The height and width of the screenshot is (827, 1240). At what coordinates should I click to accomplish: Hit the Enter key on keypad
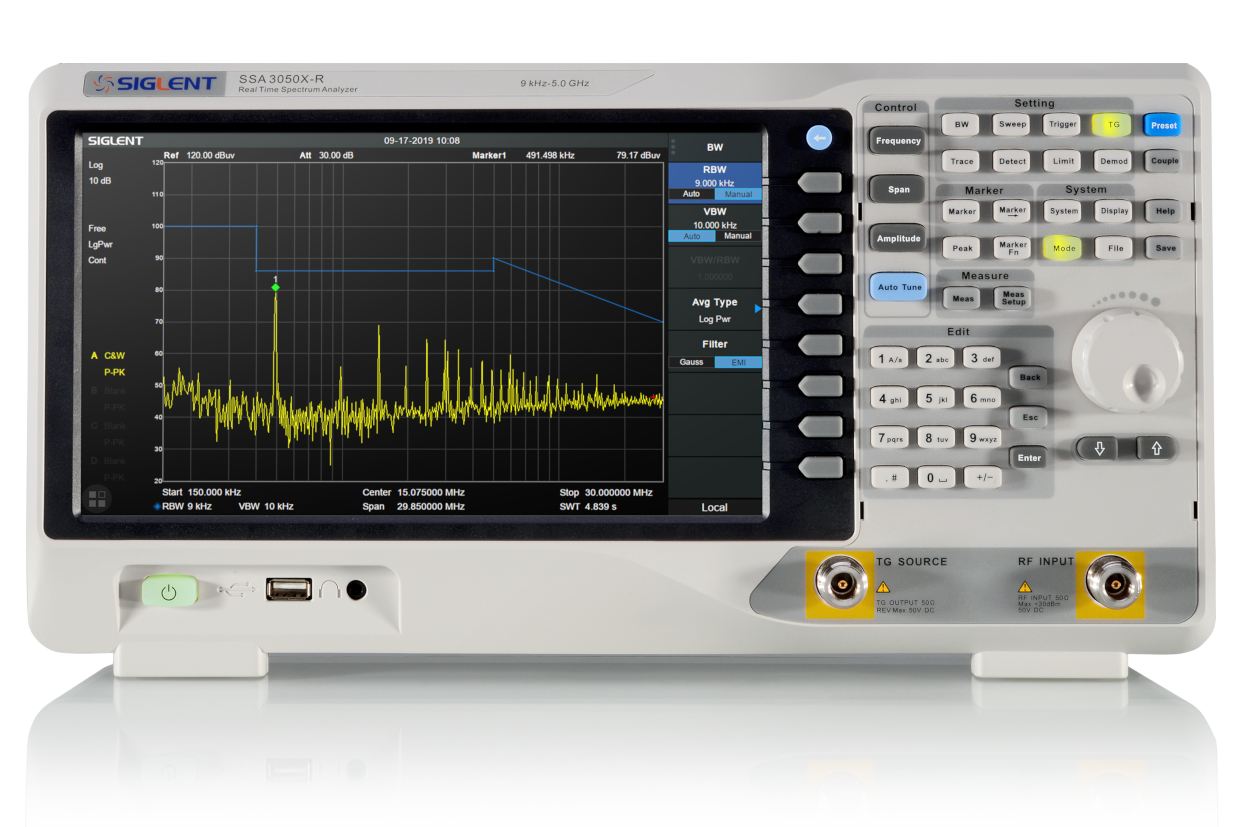coord(1029,458)
